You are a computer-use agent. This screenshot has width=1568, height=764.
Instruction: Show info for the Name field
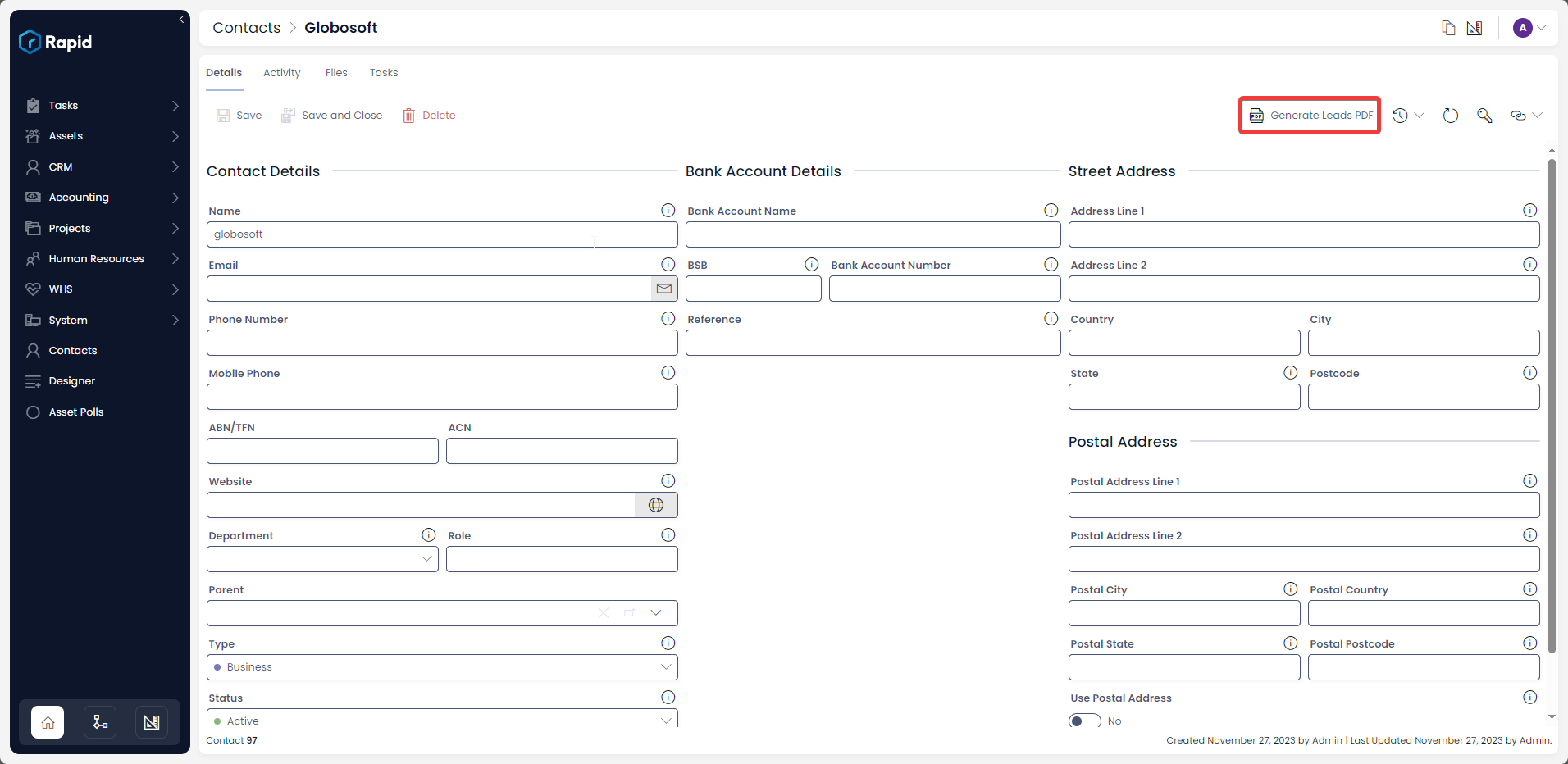668,211
